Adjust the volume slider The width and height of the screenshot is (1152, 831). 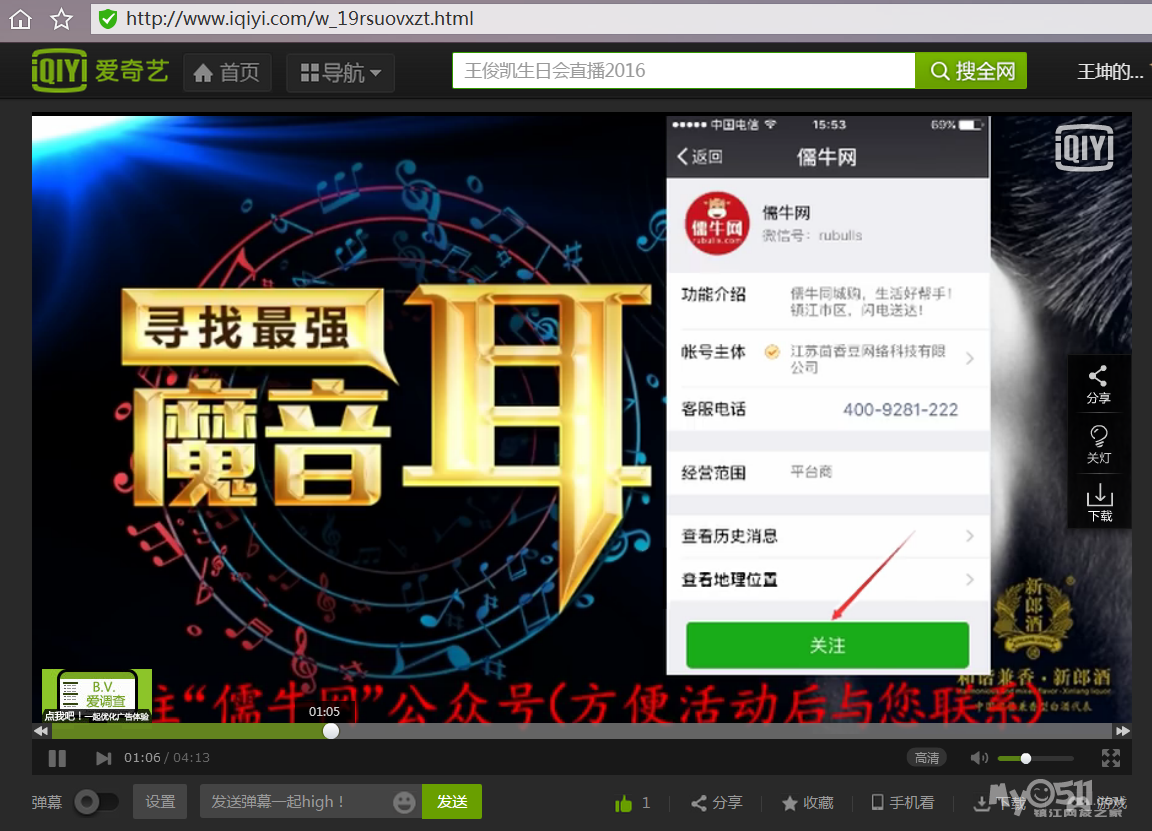1025,758
